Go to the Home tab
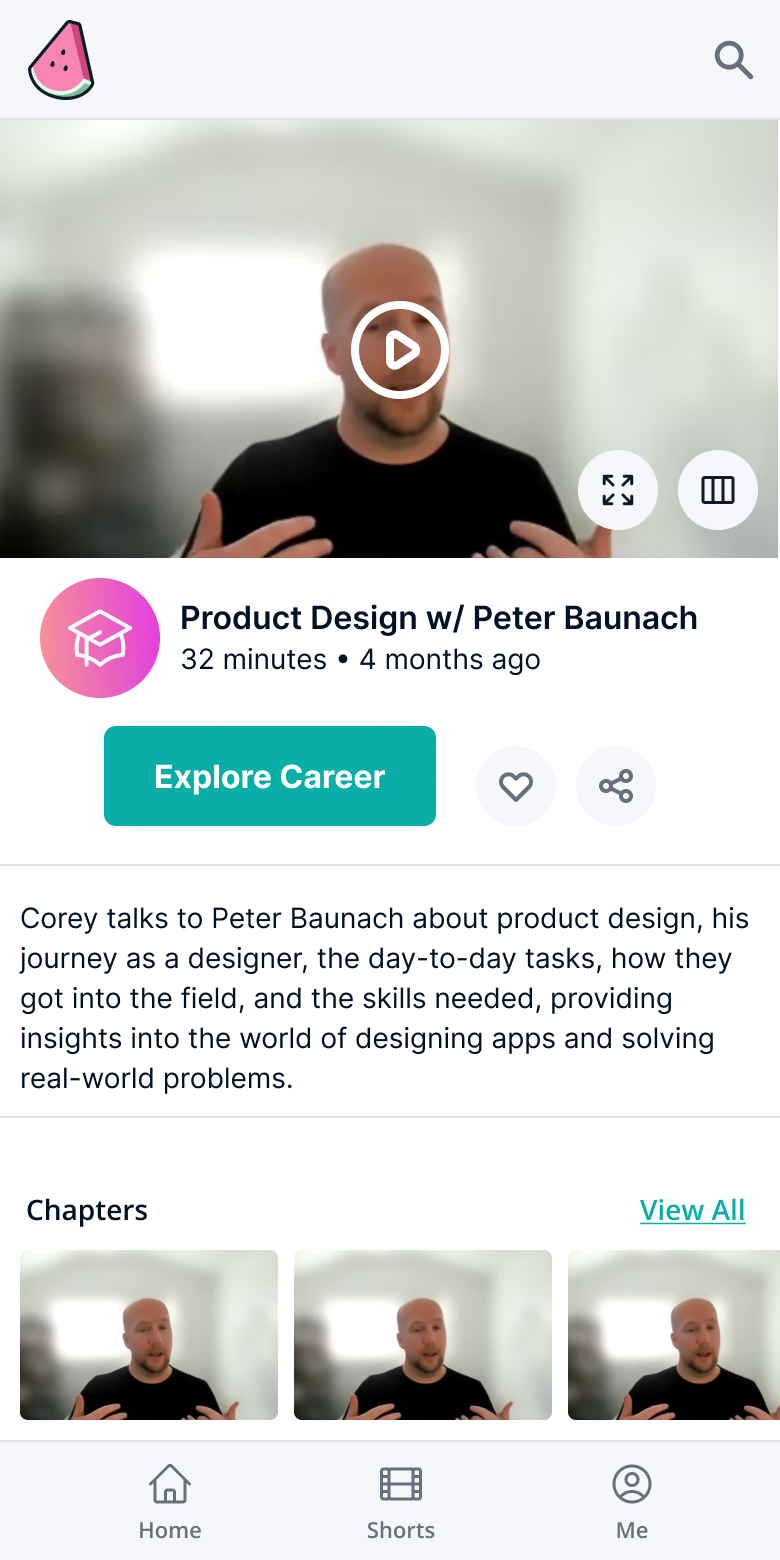This screenshot has width=780, height=1560. (170, 1502)
